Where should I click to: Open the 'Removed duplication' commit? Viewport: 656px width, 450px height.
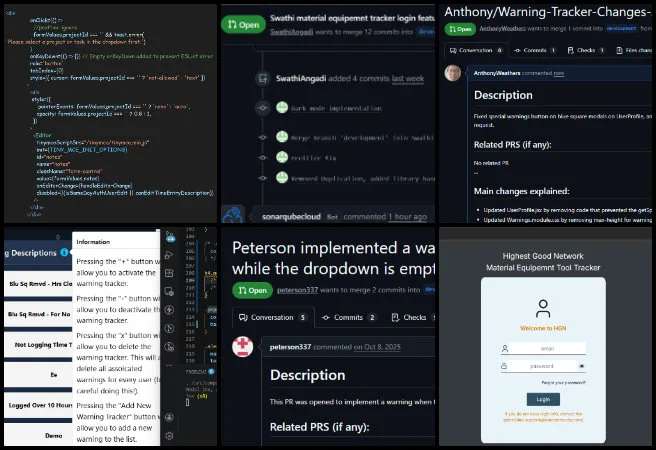[362, 179]
